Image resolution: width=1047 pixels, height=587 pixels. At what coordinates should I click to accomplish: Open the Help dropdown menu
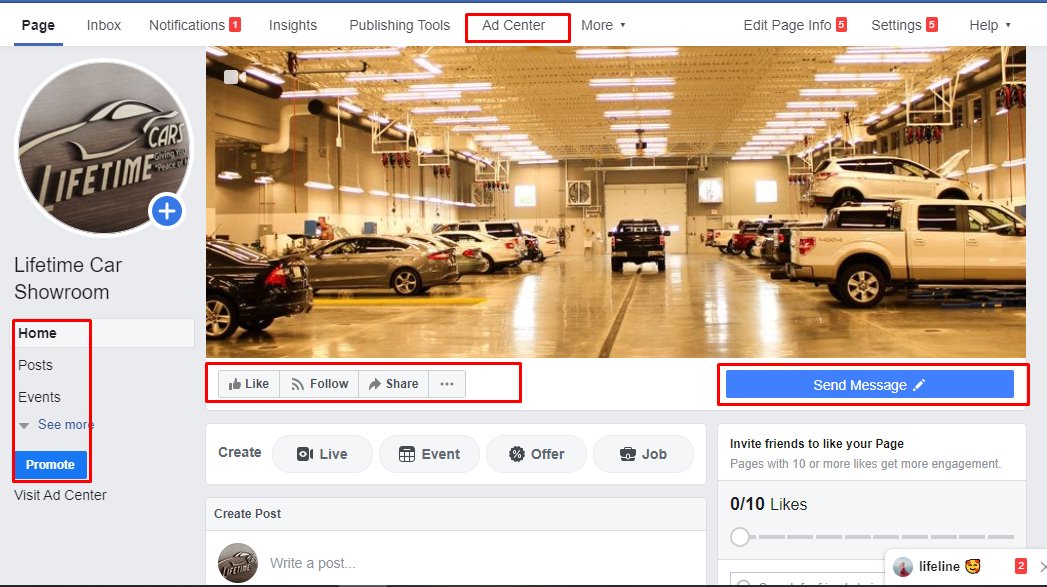[x=990, y=25]
